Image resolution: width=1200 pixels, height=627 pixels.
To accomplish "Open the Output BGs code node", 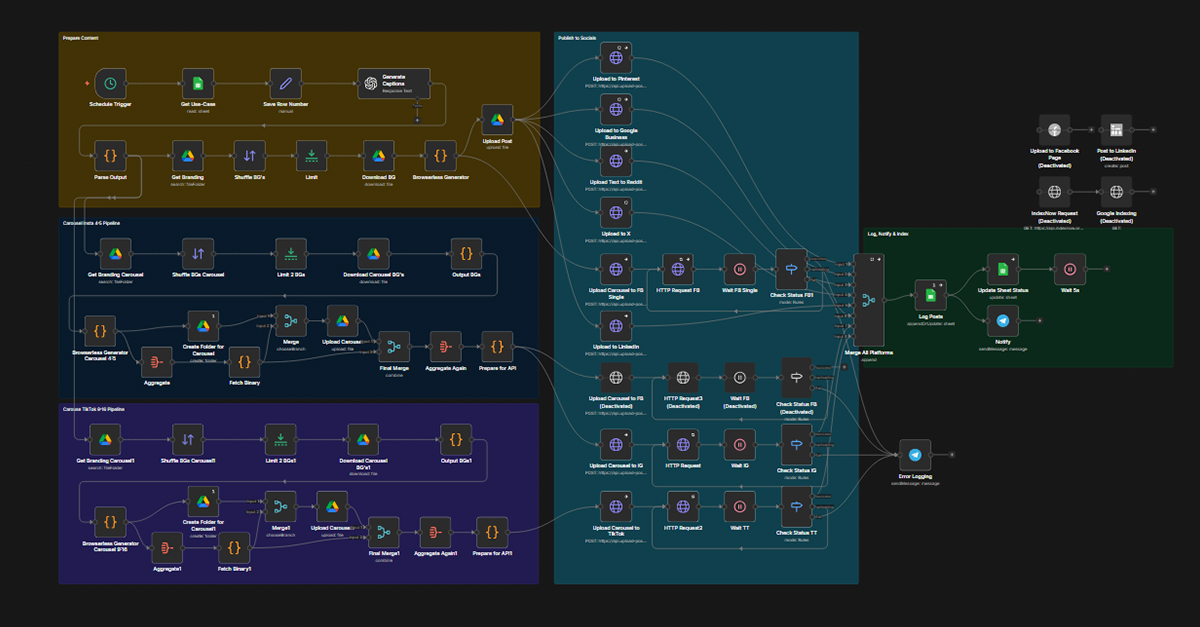I will coord(467,253).
